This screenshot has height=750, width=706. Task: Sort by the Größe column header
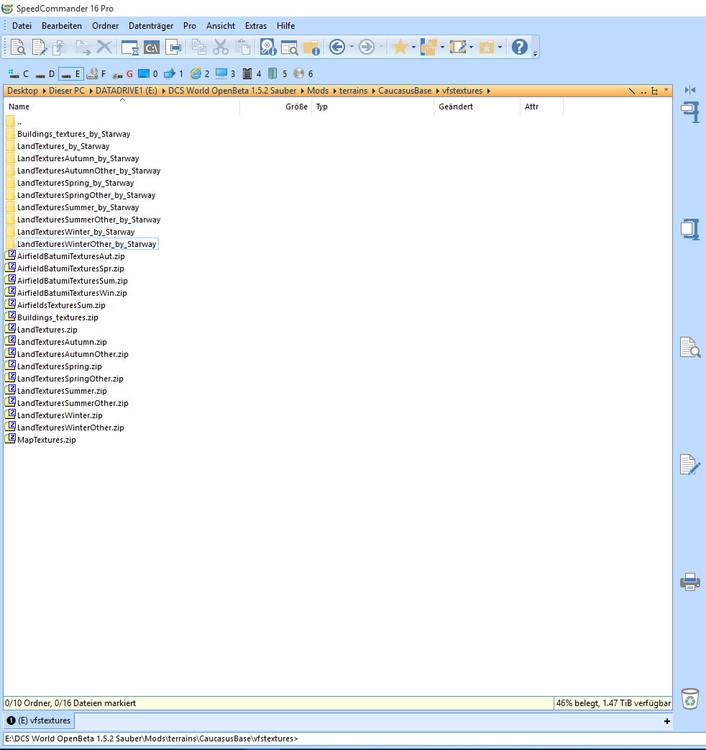tap(276, 107)
